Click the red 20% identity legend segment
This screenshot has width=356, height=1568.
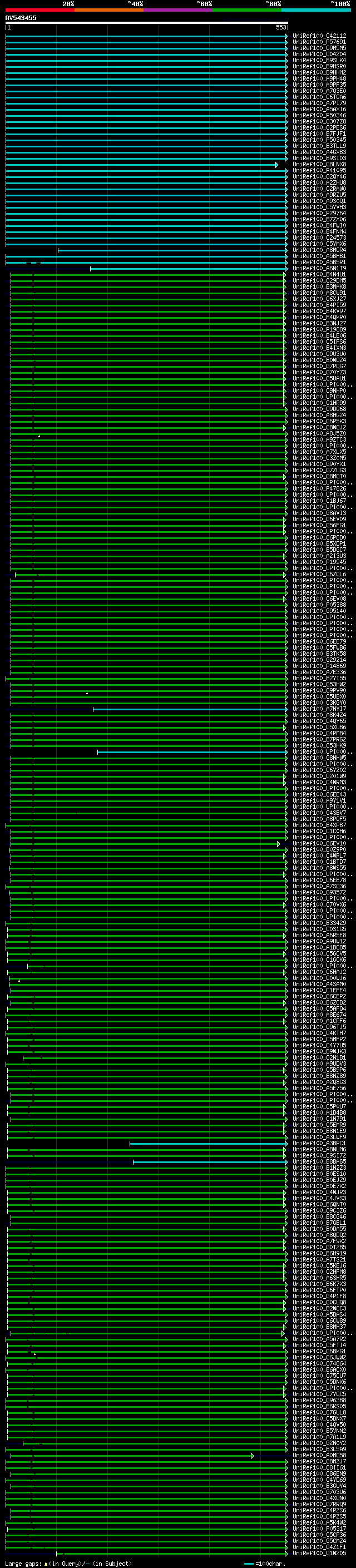pos(40,10)
